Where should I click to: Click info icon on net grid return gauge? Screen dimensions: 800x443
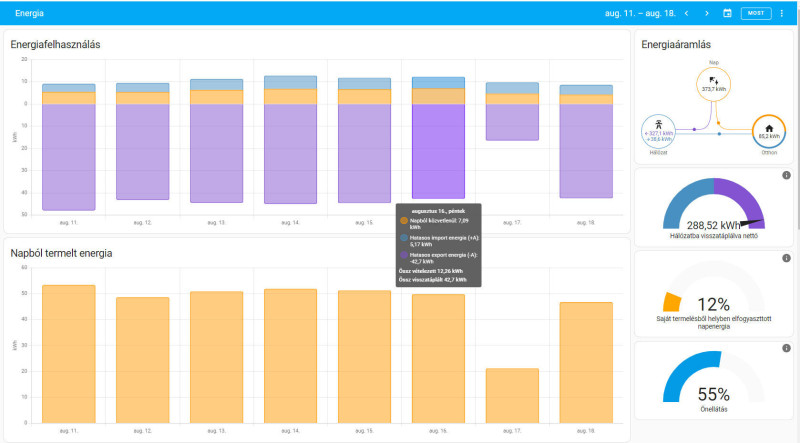(x=786, y=175)
